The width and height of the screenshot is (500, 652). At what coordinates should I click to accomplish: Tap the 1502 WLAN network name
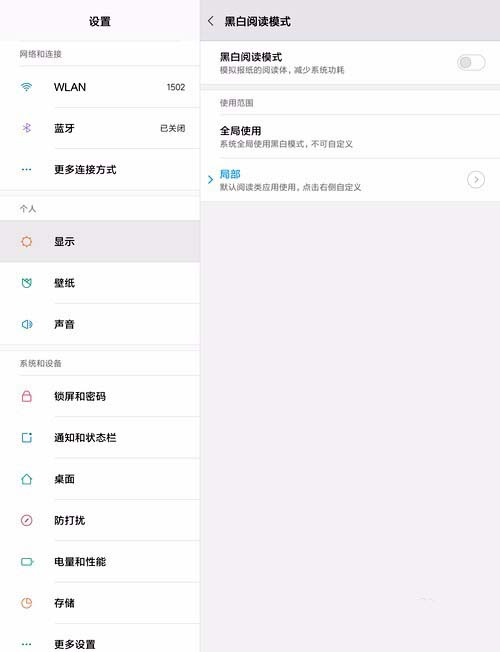pos(176,87)
